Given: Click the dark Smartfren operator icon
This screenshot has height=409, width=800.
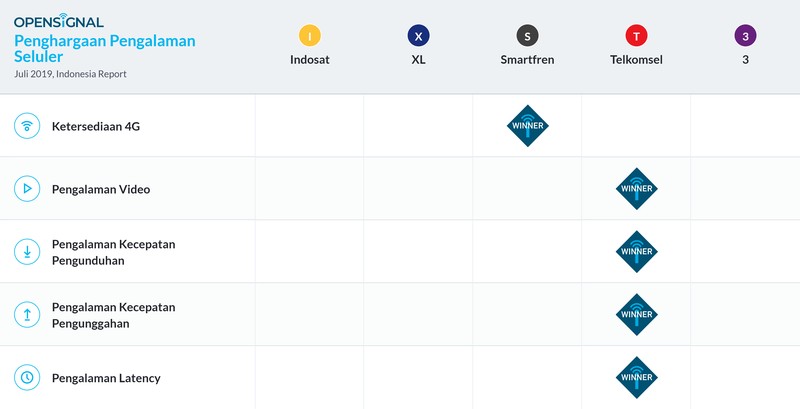Looking at the screenshot, I should tap(527, 36).
